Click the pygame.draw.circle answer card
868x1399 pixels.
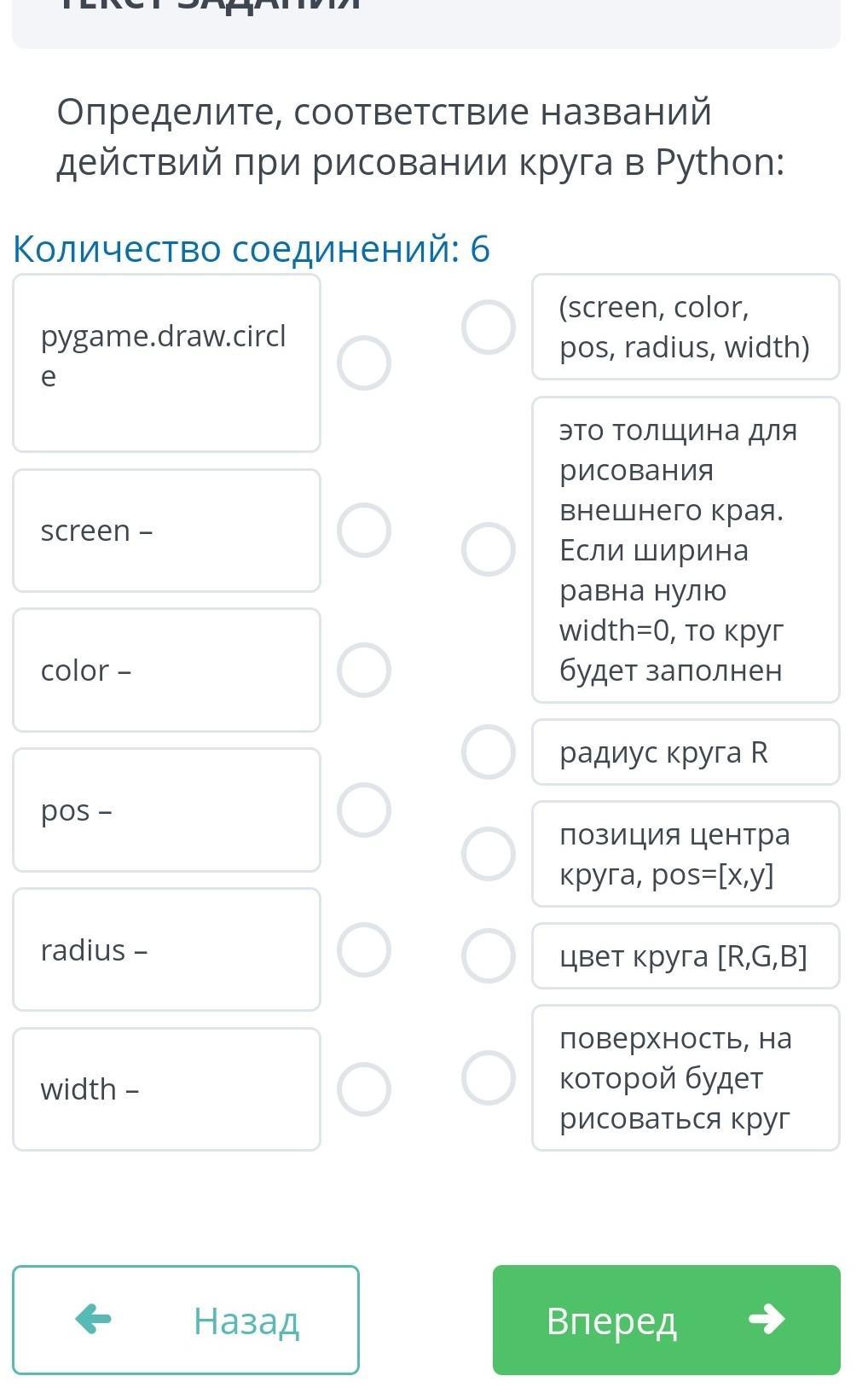coord(166,363)
